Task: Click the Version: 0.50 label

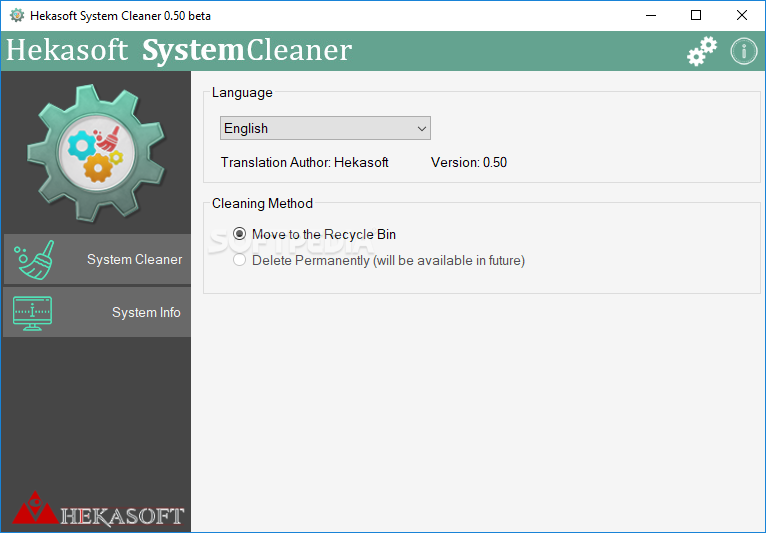Action: coord(468,162)
